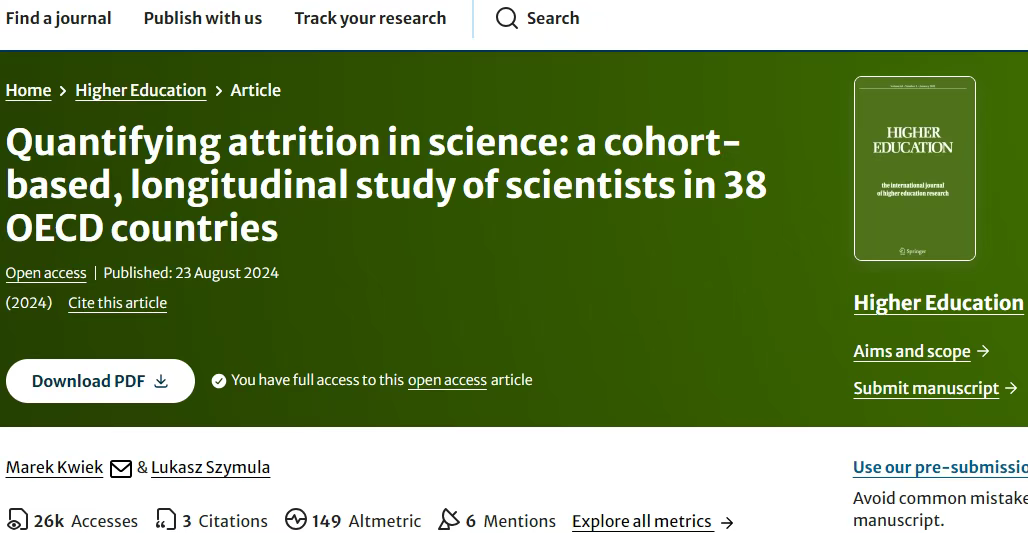Open the Publish with us menu
This screenshot has height=533, width=1028.
click(x=203, y=18)
